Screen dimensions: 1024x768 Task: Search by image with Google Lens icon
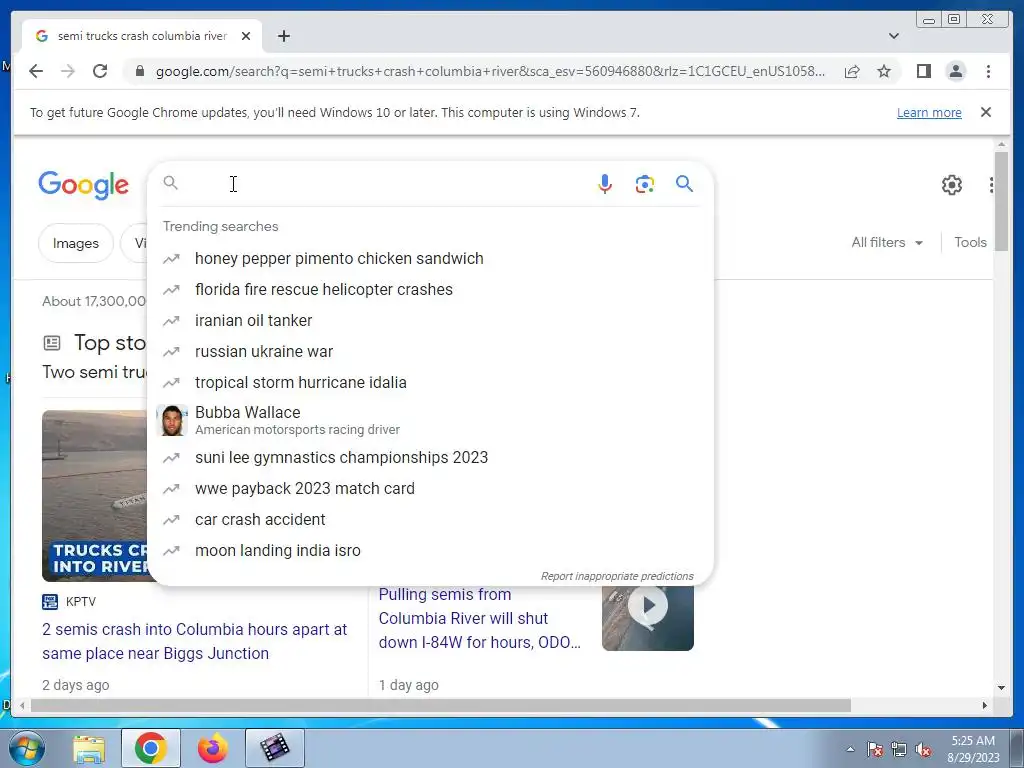click(x=645, y=184)
